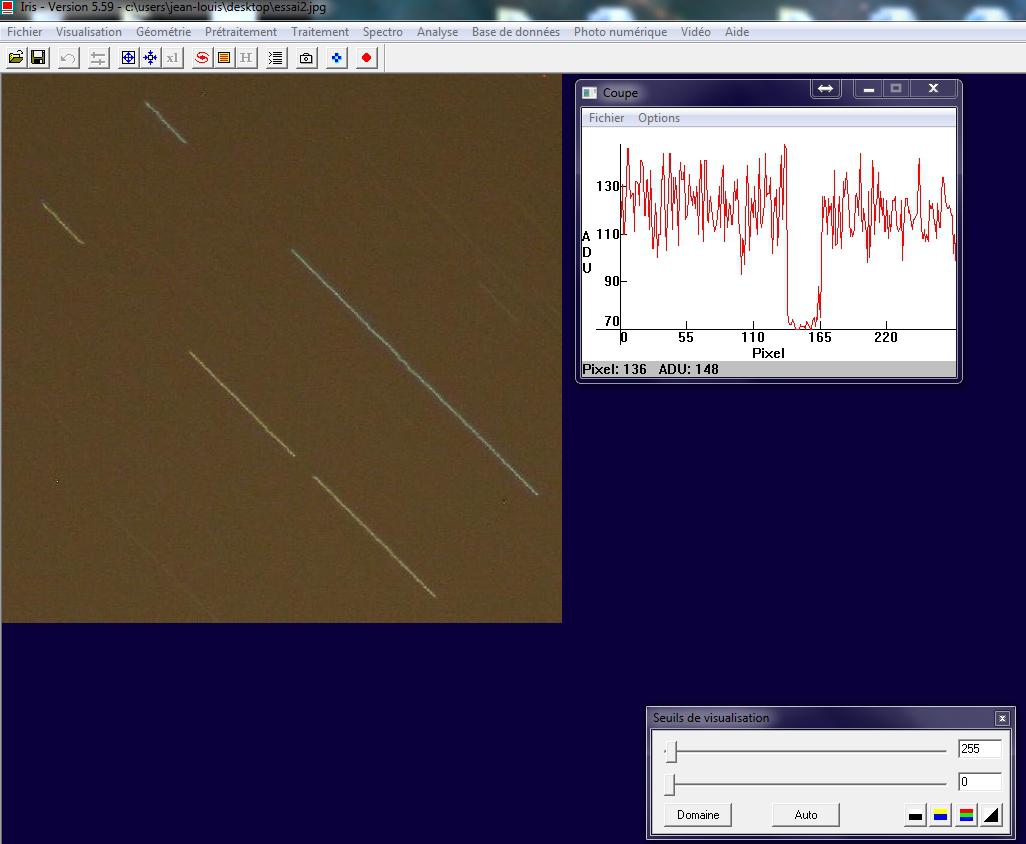Open the Options menu in Coupe window
Viewport: 1026px width, 844px height.
pyautogui.click(x=658, y=118)
